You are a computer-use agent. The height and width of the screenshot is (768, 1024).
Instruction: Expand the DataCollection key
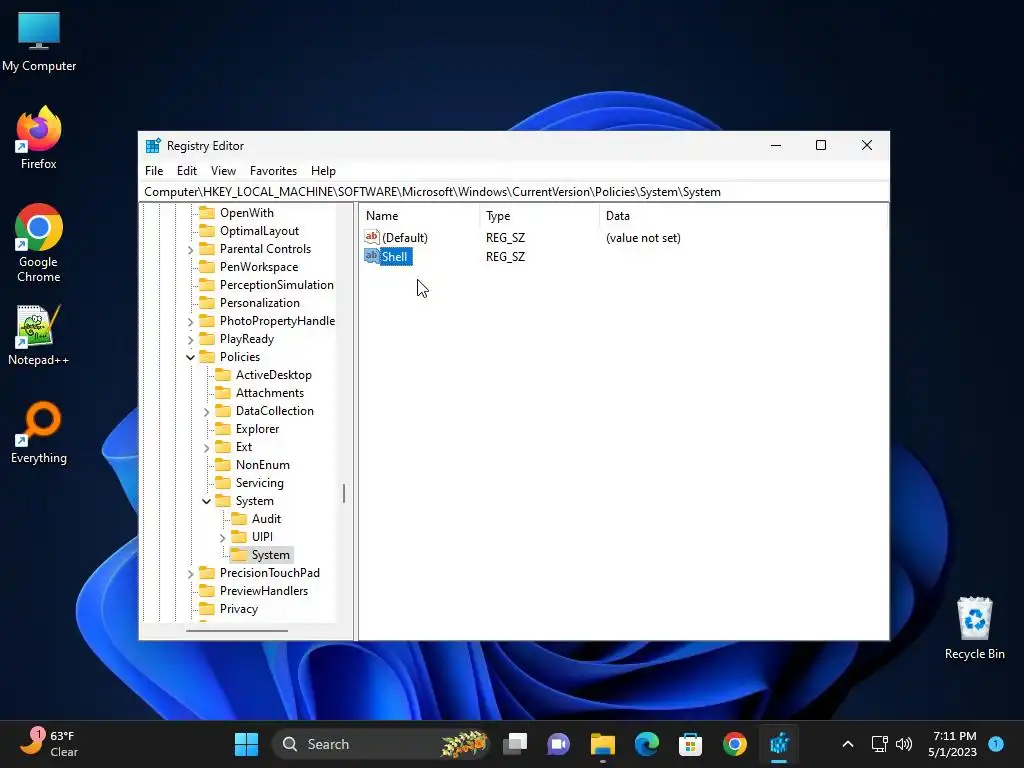(x=206, y=411)
